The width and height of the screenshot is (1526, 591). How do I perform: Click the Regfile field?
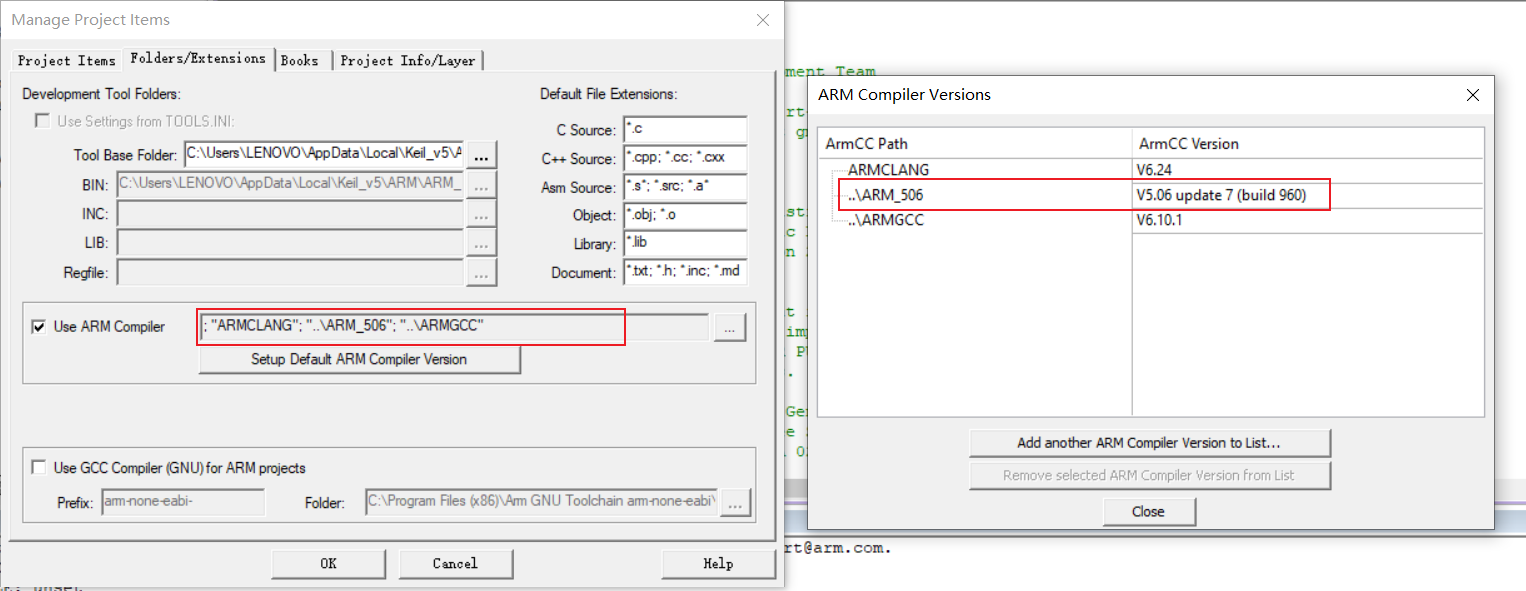[x=290, y=272]
